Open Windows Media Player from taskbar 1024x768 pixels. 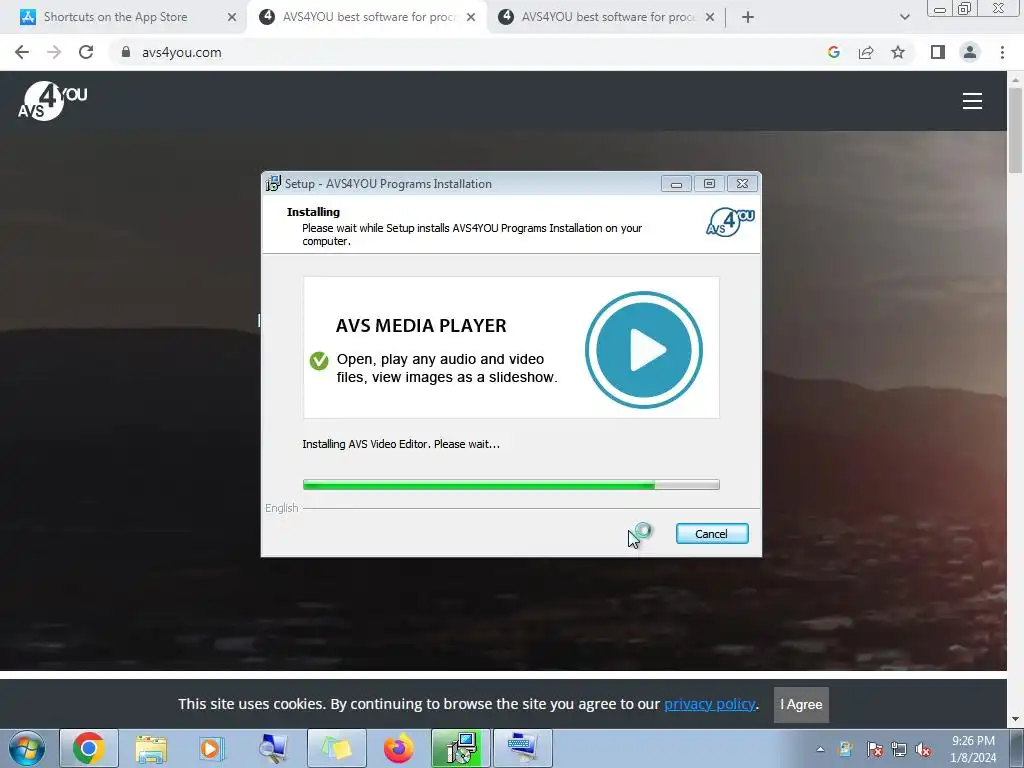pos(211,748)
